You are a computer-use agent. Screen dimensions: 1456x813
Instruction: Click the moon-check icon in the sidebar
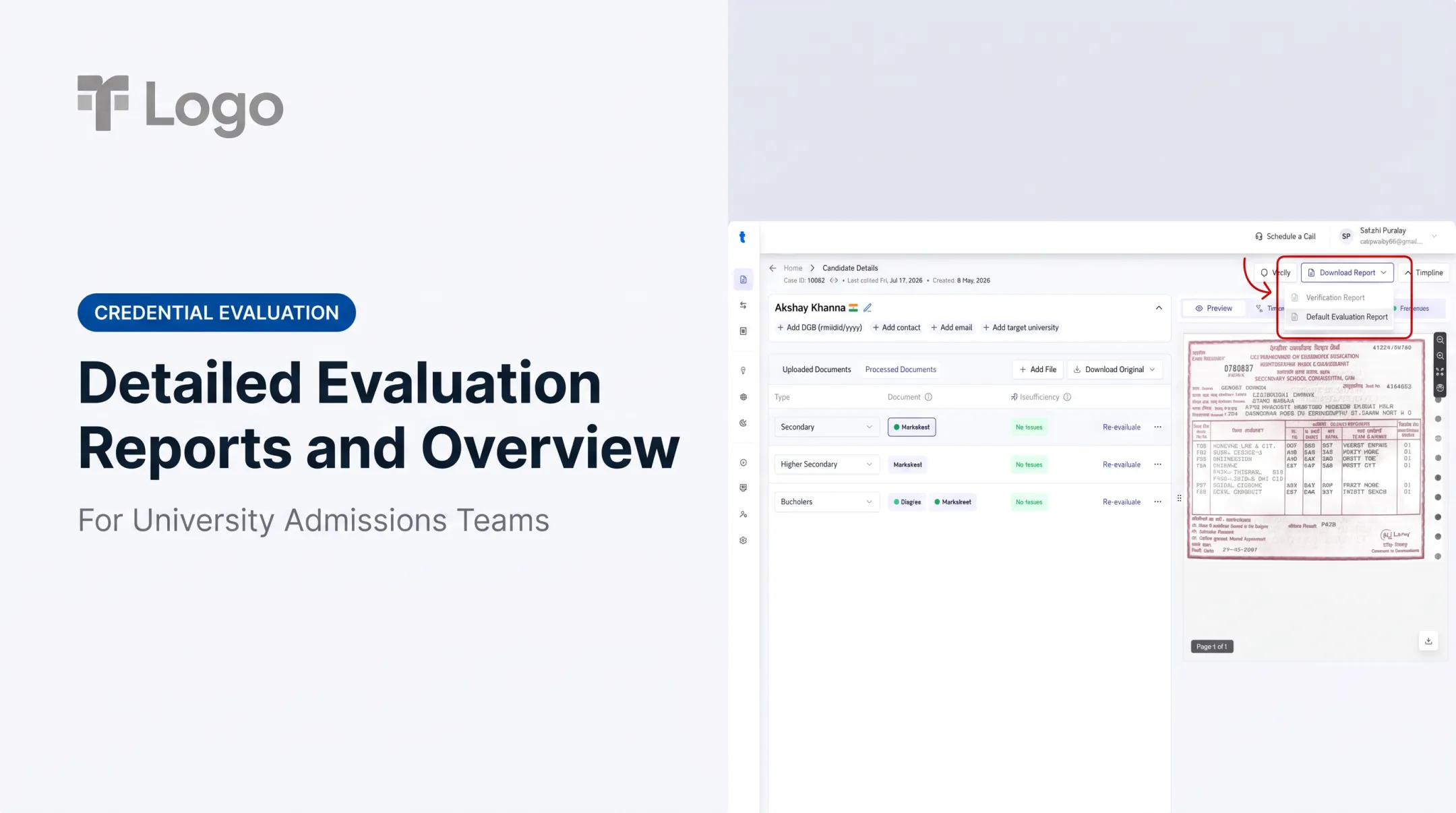(x=743, y=423)
